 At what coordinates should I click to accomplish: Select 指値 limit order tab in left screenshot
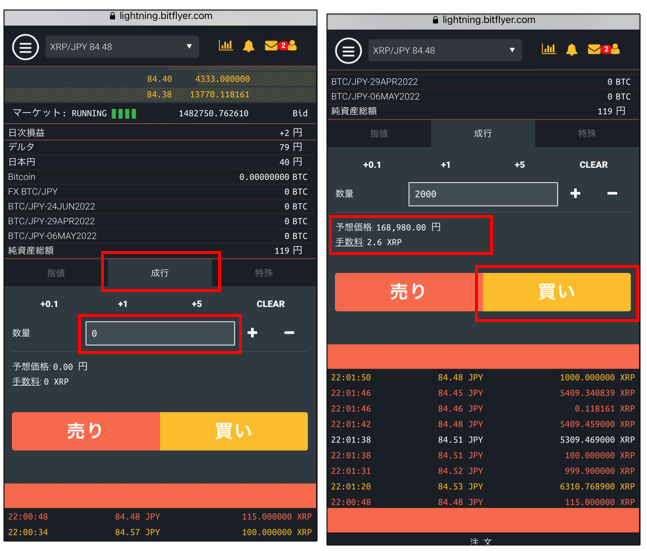[x=56, y=273]
